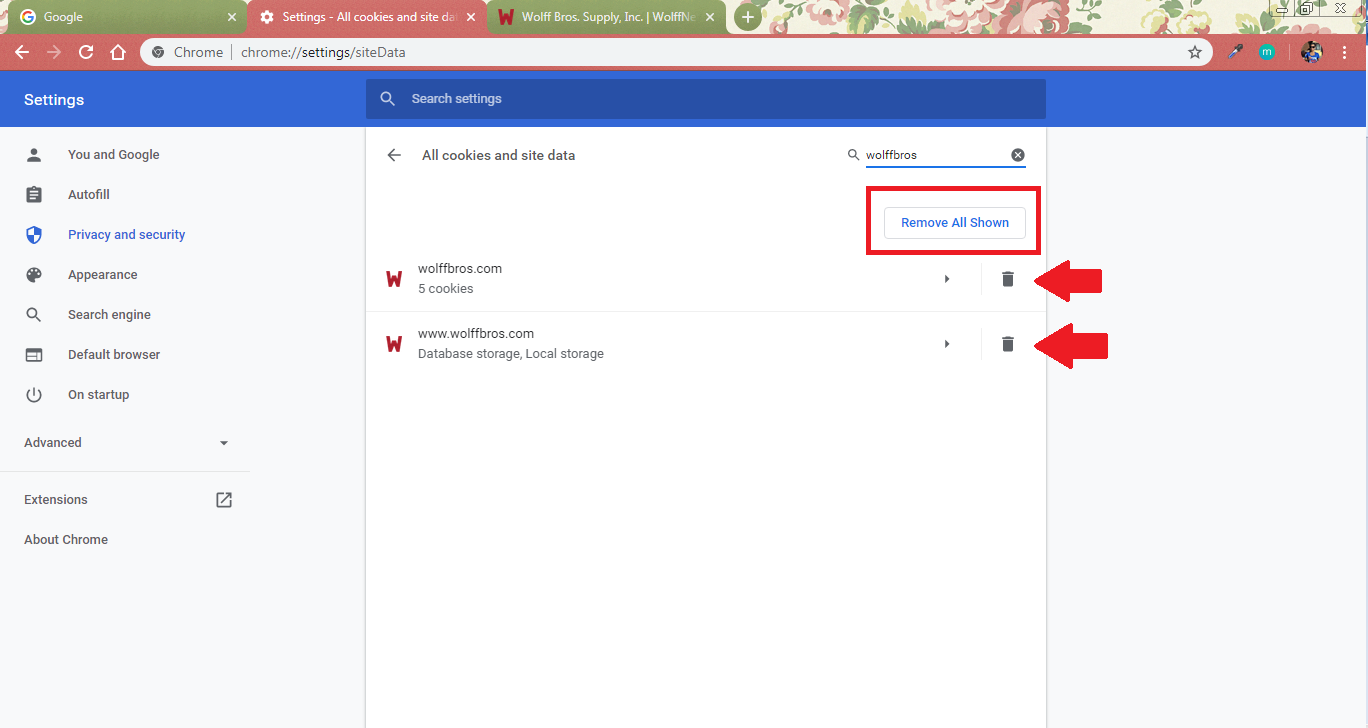Bookmark this page with the star icon

(x=1195, y=52)
